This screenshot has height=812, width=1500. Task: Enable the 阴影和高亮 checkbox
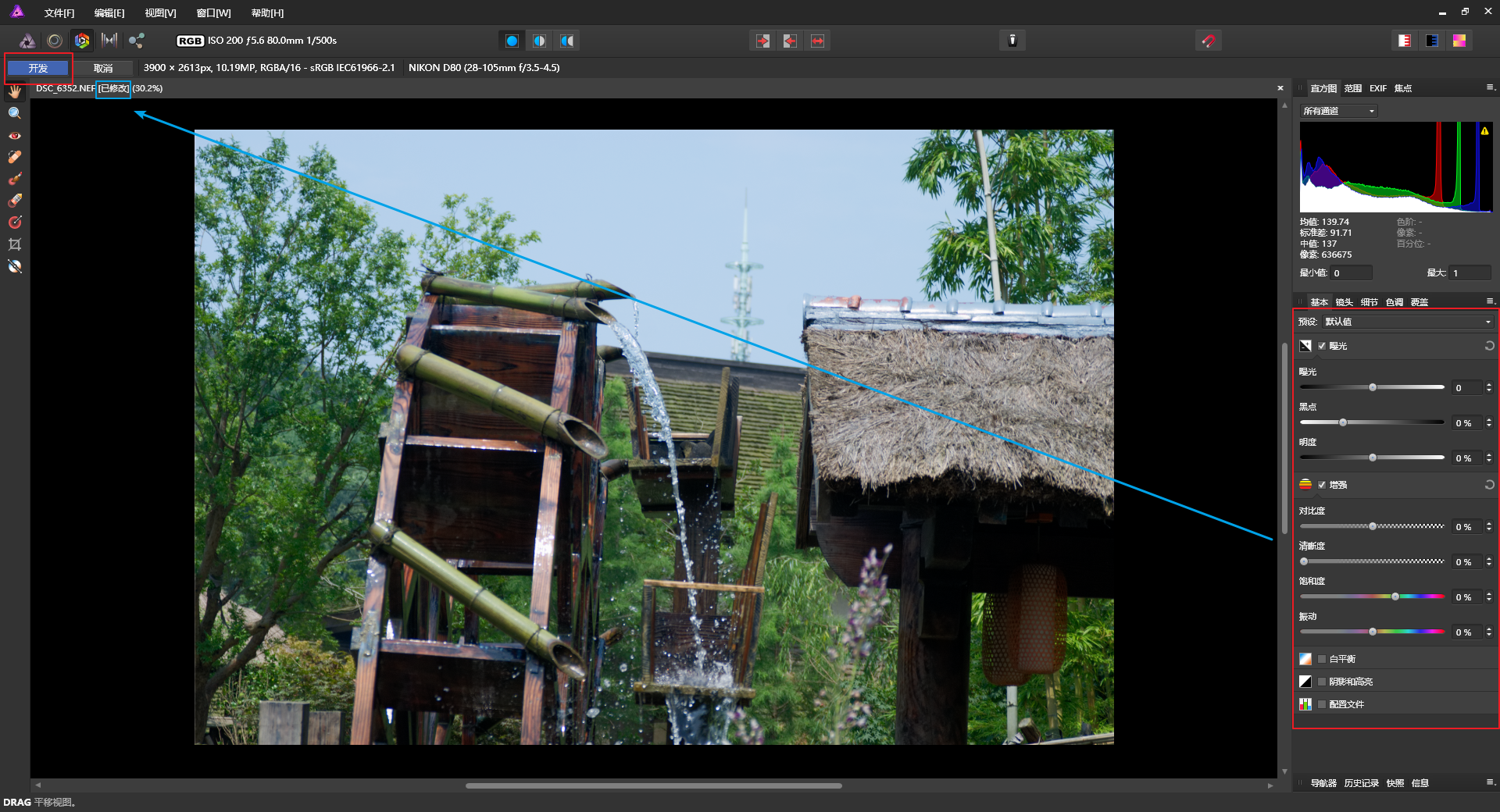(x=1322, y=682)
